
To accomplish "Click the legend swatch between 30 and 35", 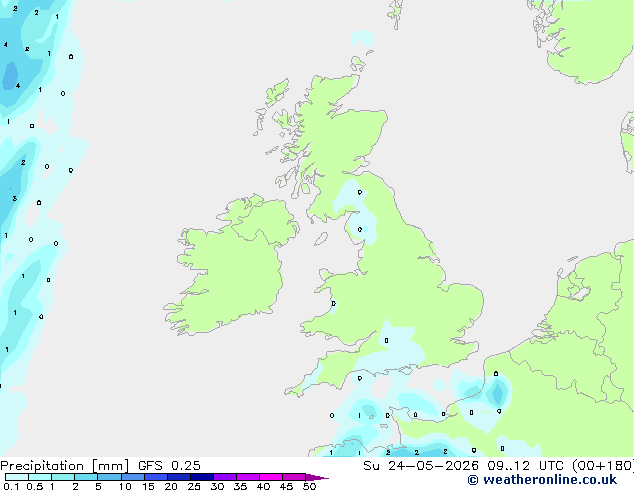I will [224, 477].
